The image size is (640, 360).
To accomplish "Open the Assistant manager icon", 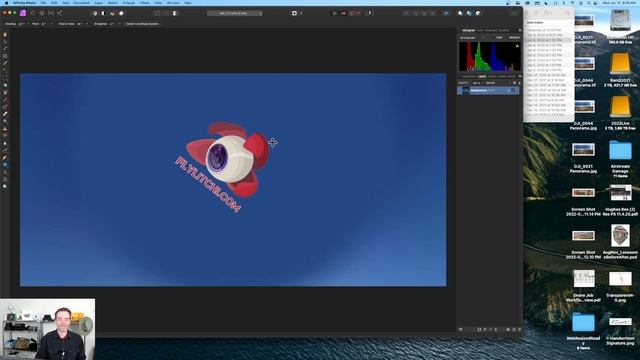I will pyautogui.click(x=370, y=13).
